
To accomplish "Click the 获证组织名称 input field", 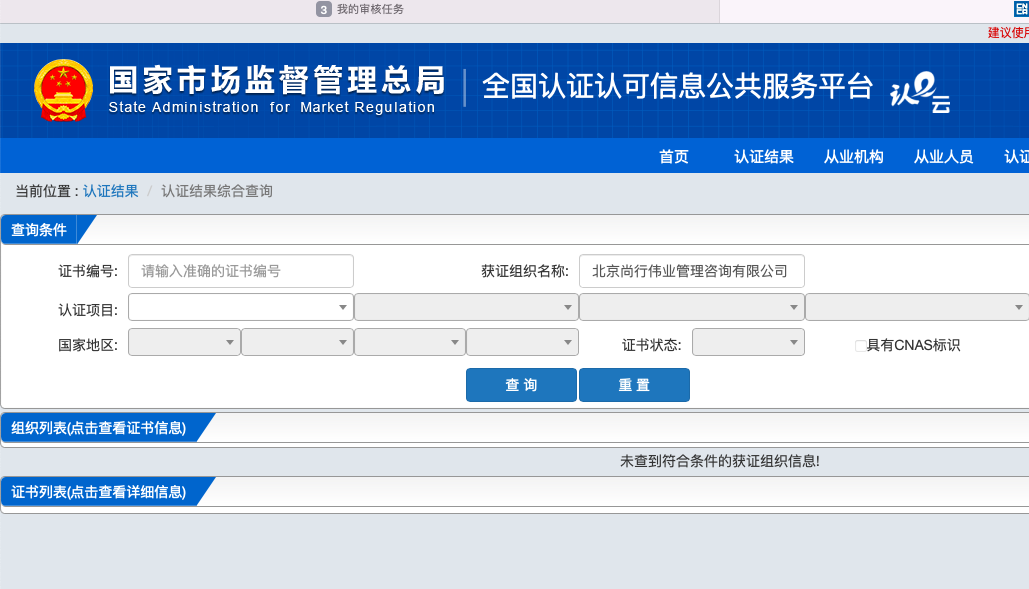I will [x=692, y=271].
